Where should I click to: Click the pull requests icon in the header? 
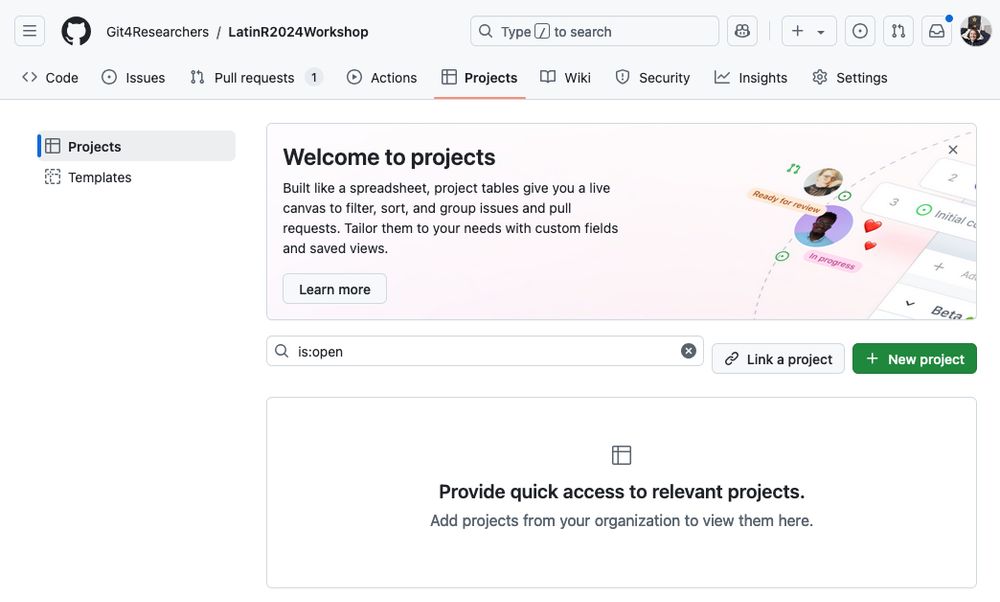tap(897, 30)
